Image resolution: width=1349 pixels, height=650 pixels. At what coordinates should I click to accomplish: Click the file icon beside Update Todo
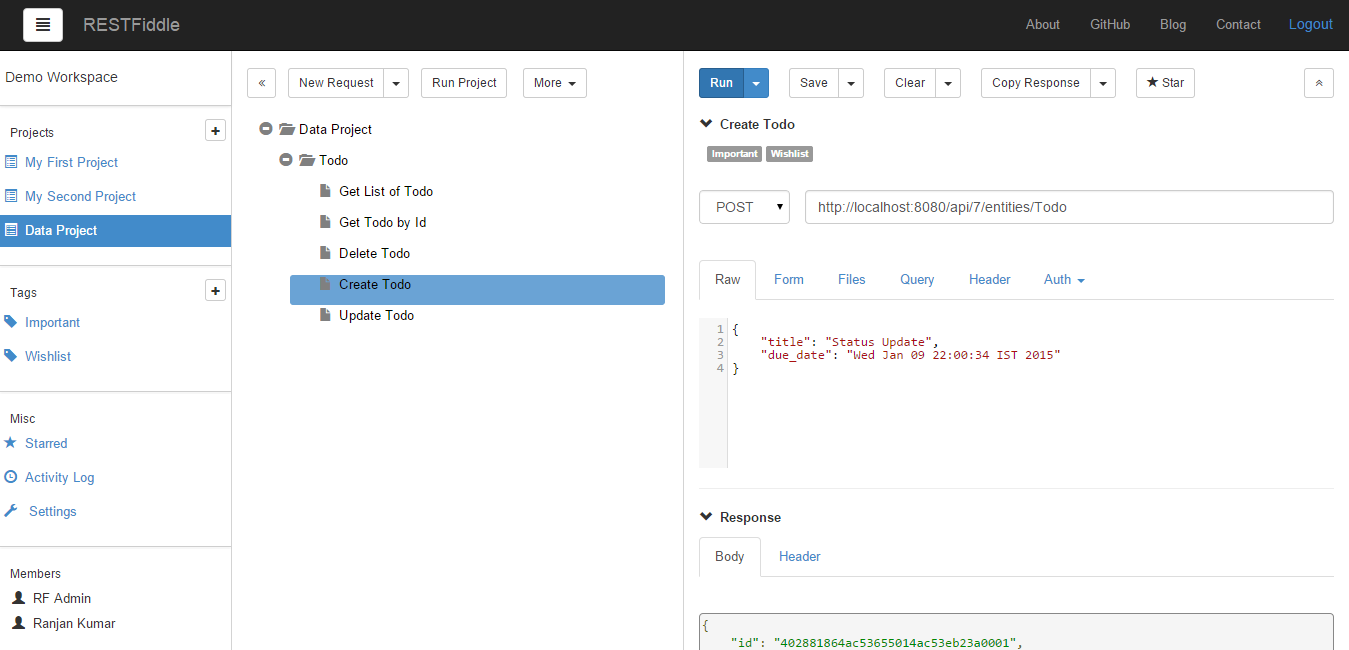(324, 315)
